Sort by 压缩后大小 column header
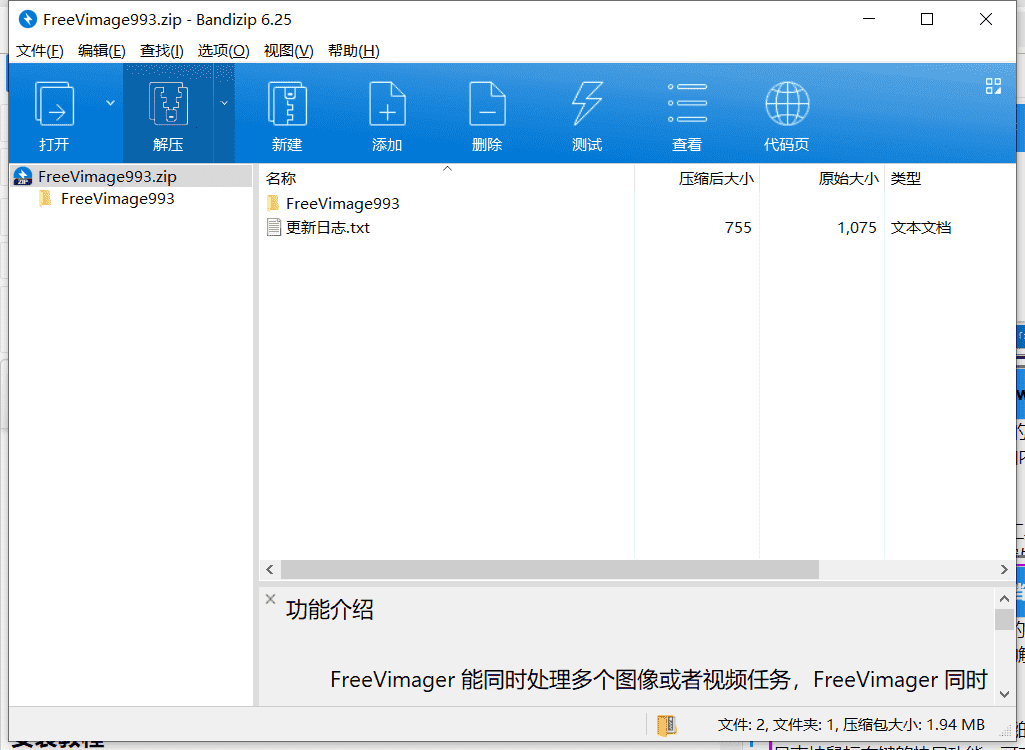The image size is (1025, 750). point(716,179)
